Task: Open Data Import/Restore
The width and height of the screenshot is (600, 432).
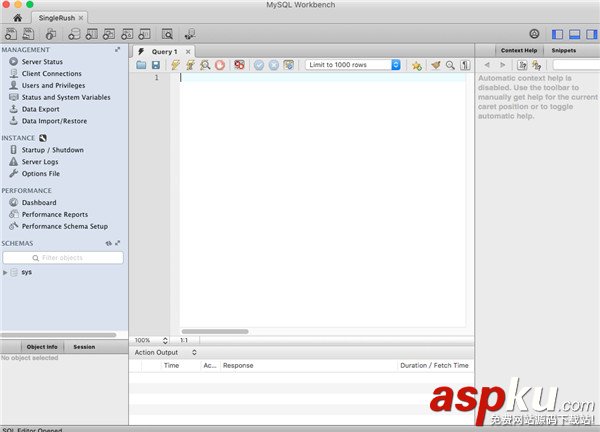Action: [54, 121]
